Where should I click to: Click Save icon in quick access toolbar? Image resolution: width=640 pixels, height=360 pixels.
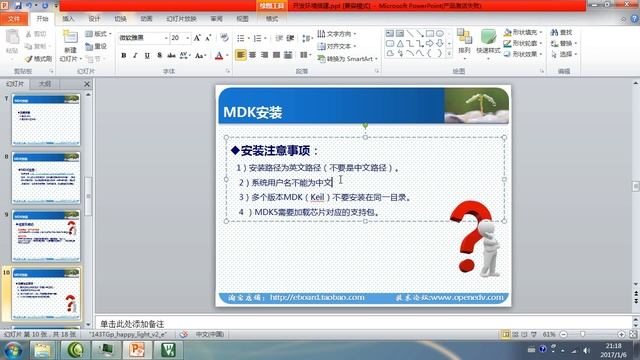click(x=18, y=6)
